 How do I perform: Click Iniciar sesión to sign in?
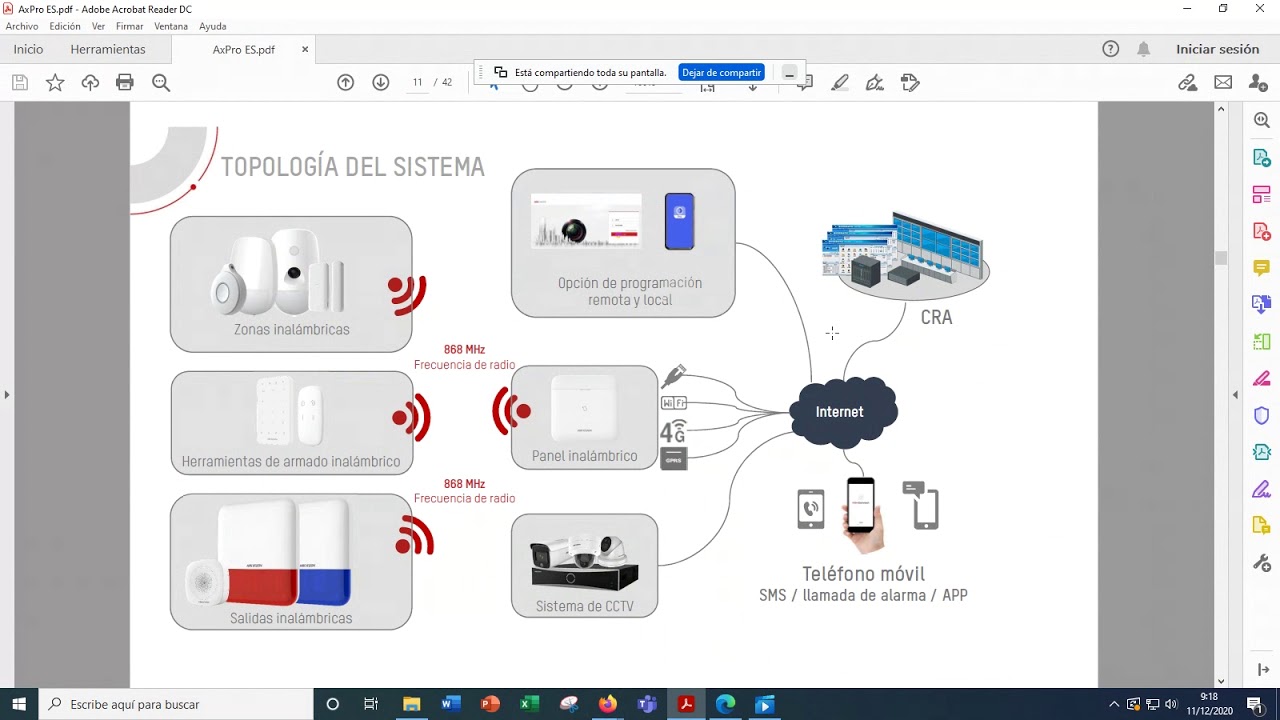point(1217,49)
